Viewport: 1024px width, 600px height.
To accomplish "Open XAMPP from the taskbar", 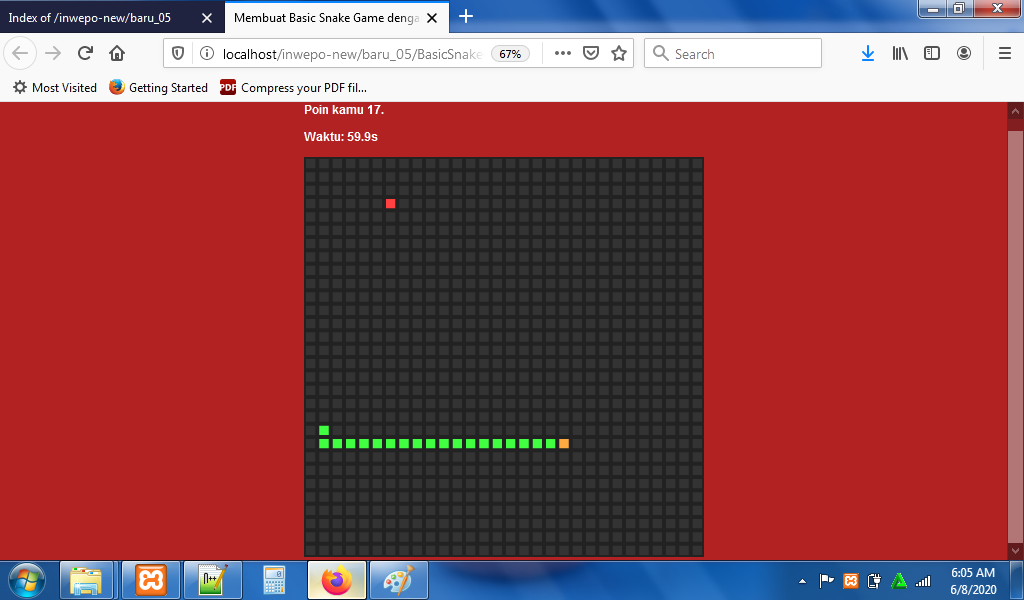I will [x=151, y=580].
